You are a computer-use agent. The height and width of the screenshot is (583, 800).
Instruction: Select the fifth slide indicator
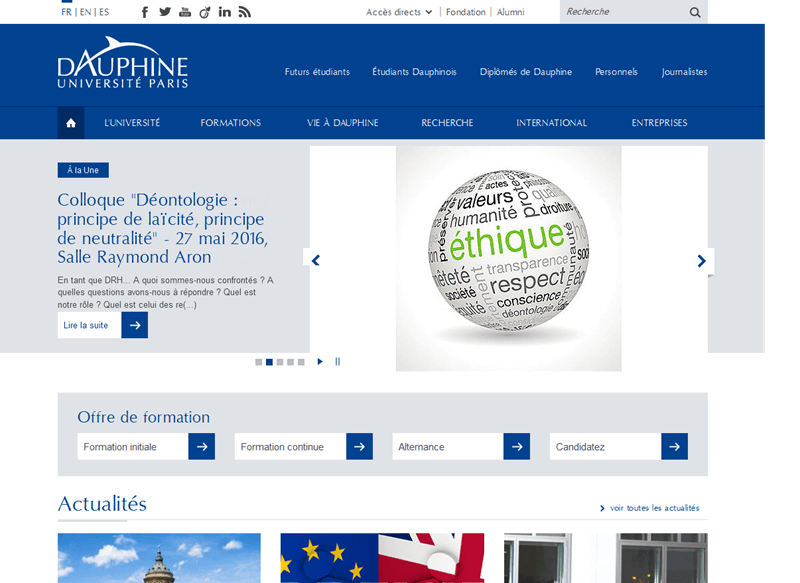(x=301, y=362)
